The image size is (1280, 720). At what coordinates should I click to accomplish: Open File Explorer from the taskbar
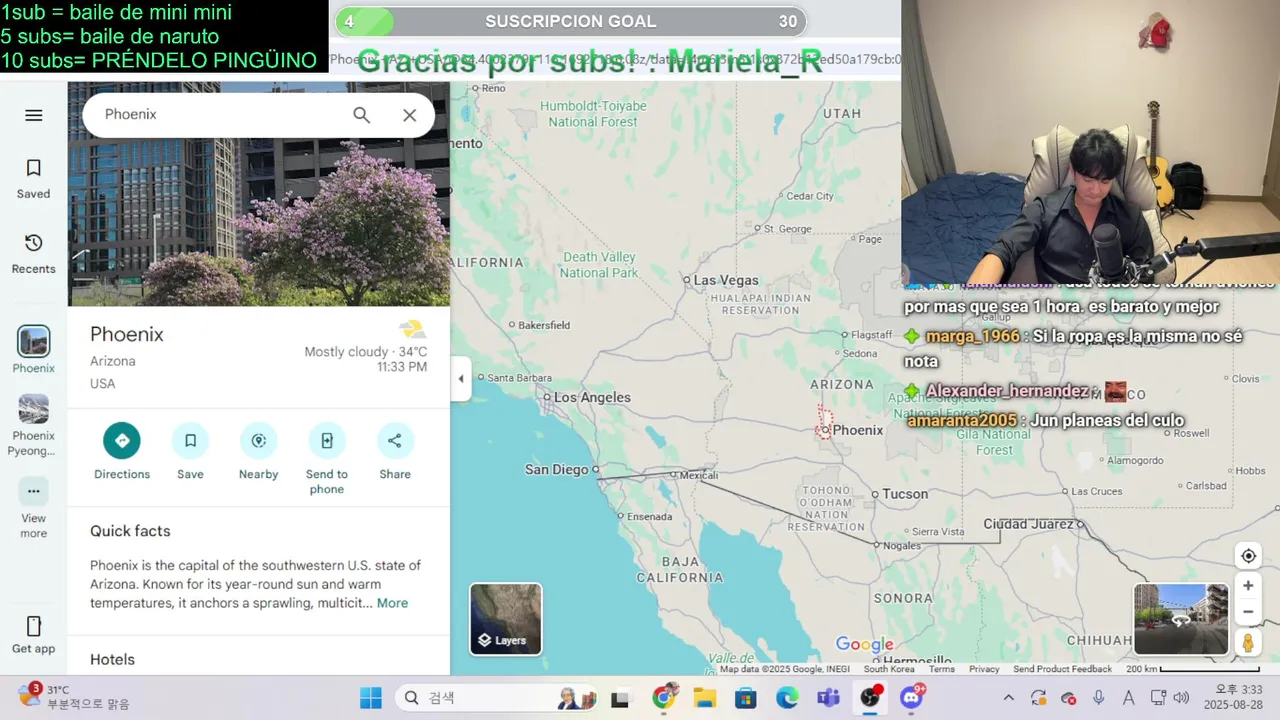coord(704,698)
